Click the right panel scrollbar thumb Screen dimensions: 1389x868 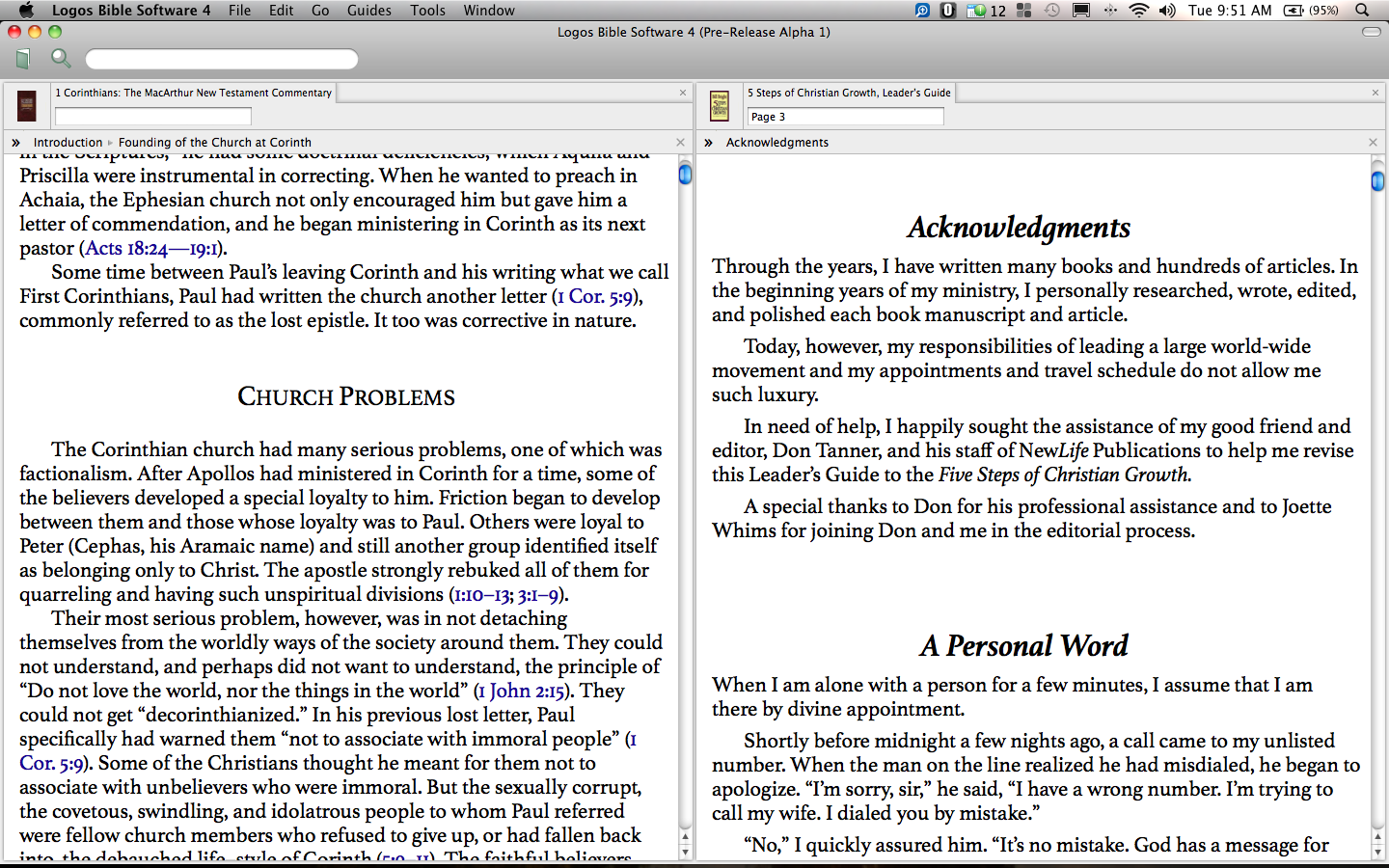tap(1377, 180)
